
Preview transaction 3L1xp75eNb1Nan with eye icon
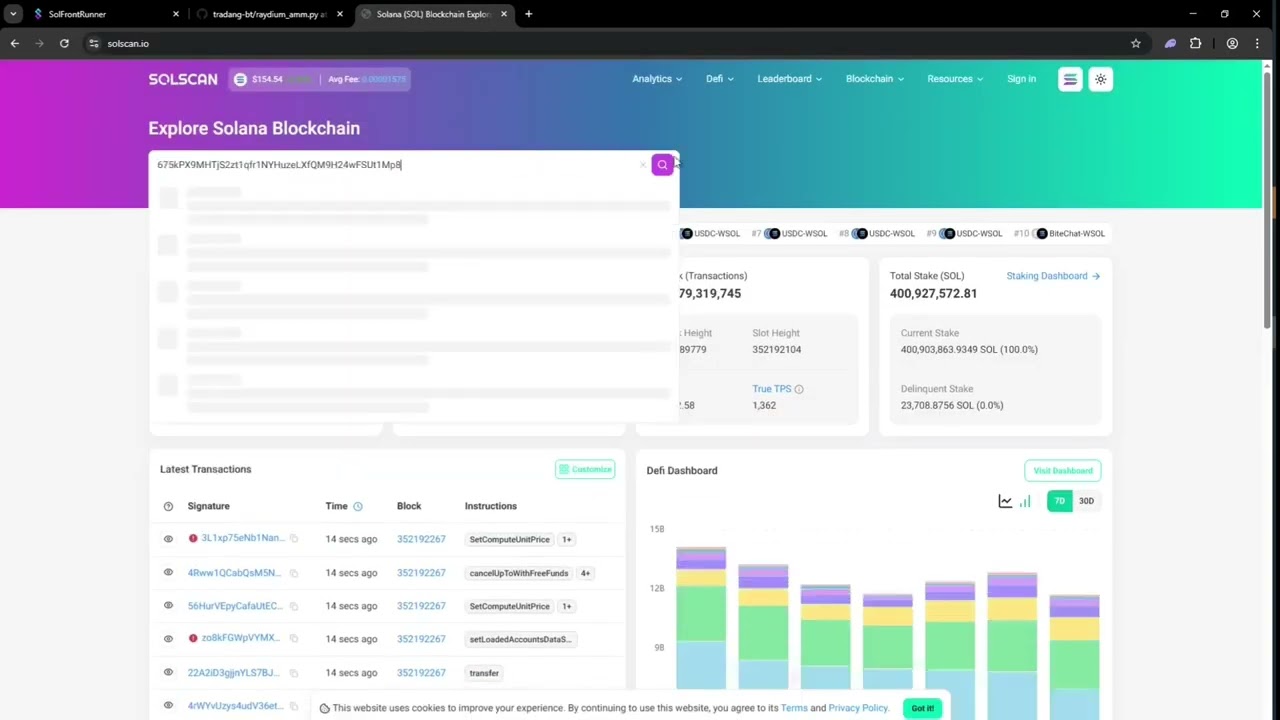(x=168, y=539)
